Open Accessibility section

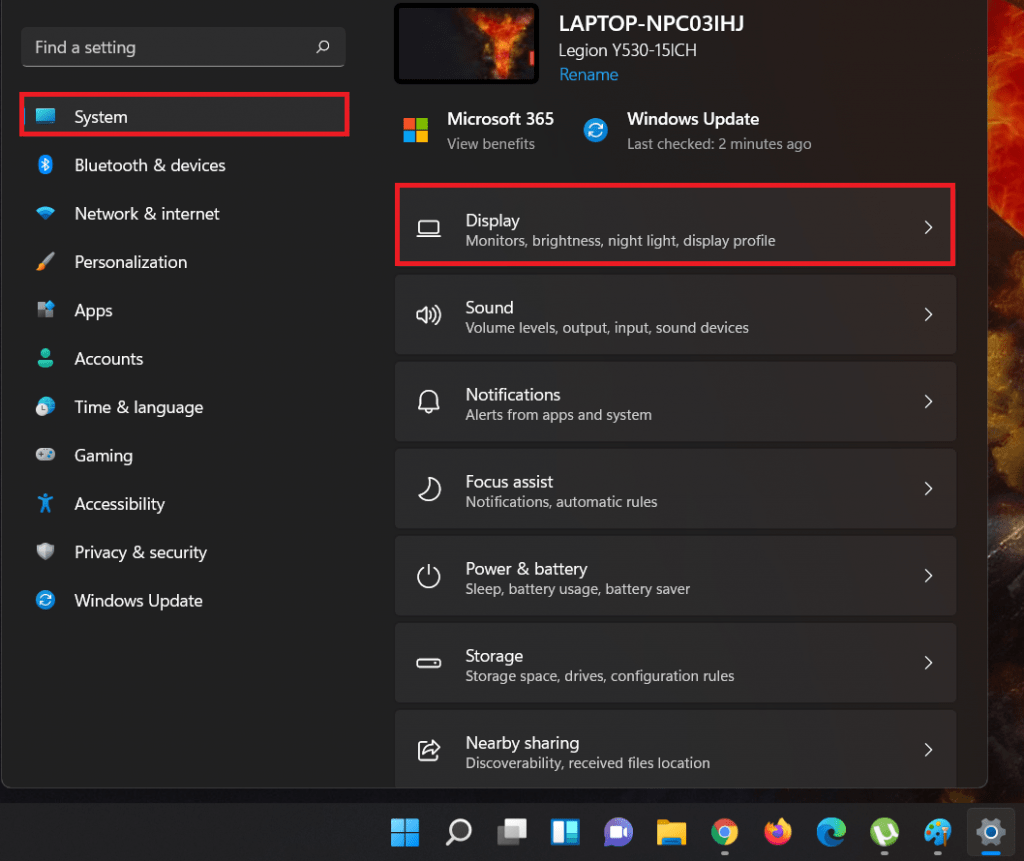pyautogui.click(x=120, y=504)
